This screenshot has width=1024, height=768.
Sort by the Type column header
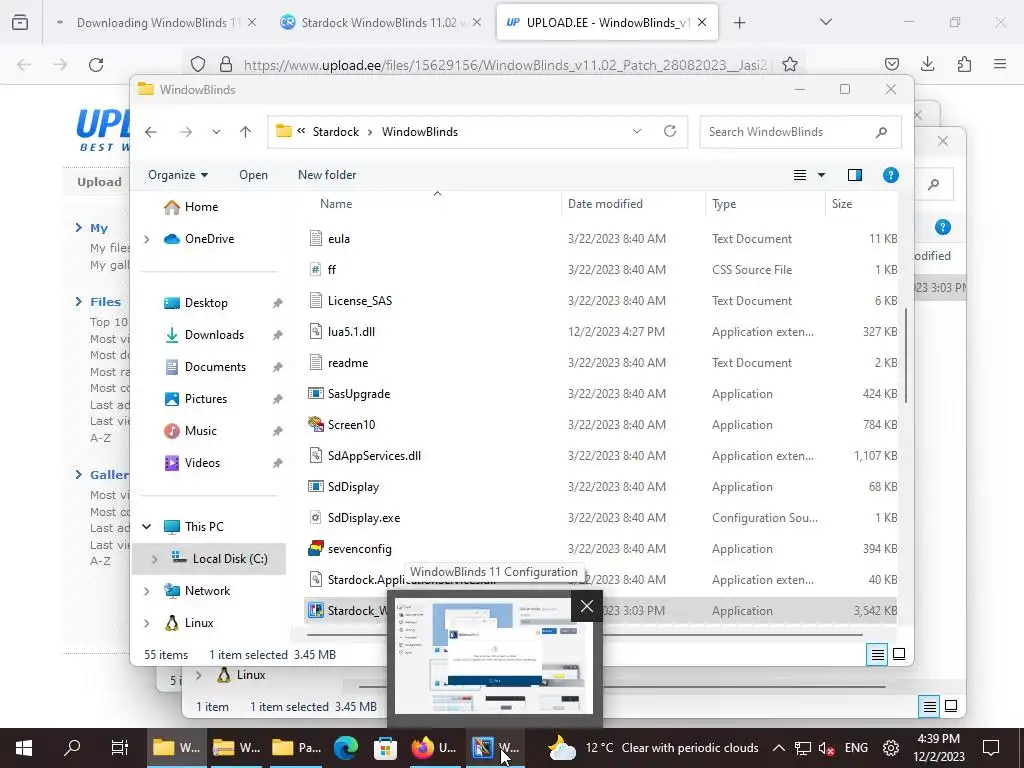[724, 204]
